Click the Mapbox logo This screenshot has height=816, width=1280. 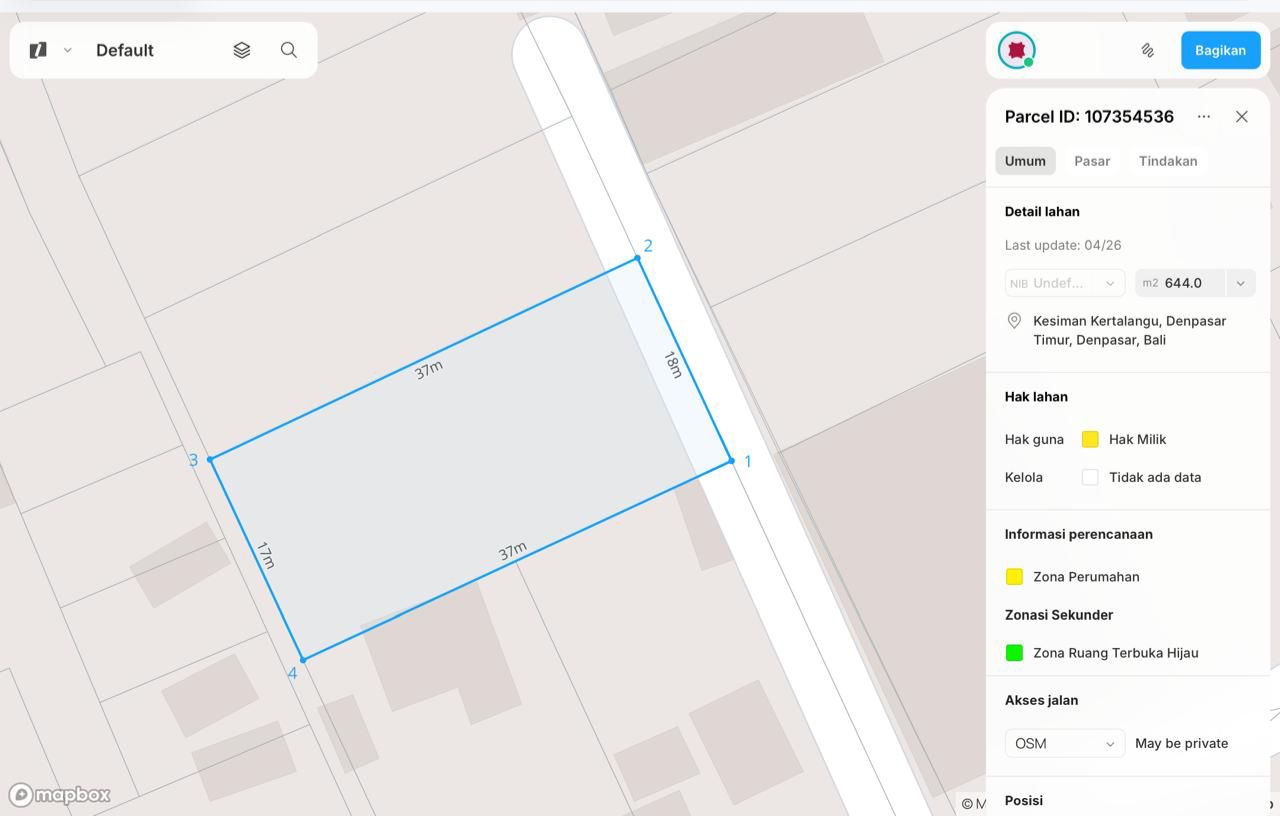60,795
